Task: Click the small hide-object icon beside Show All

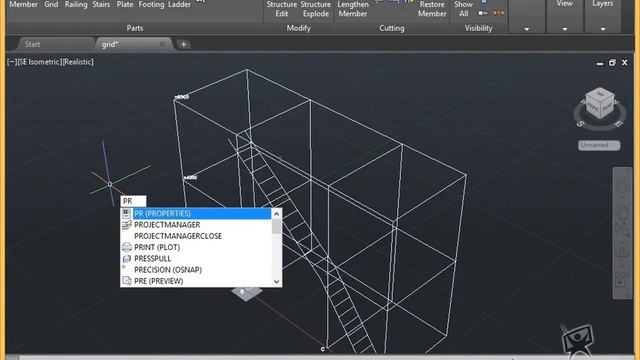Action: click(x=483, y=13)
